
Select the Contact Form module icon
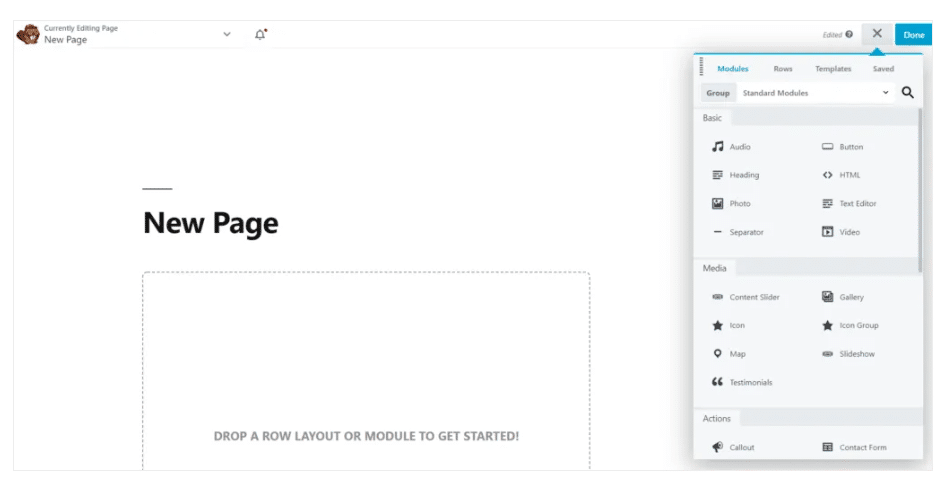tap(827, 447)
